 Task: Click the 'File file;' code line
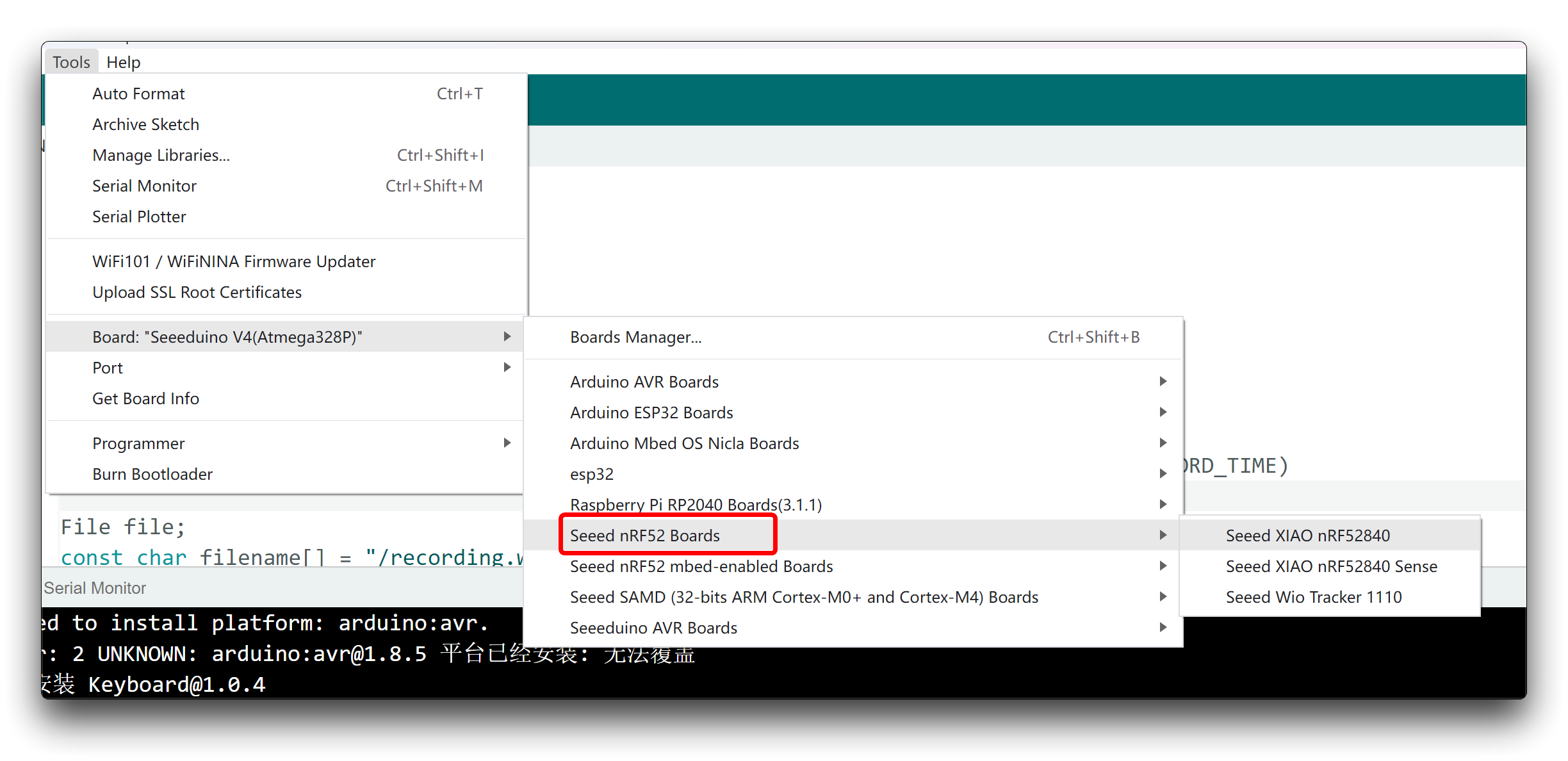click(123, 527)
